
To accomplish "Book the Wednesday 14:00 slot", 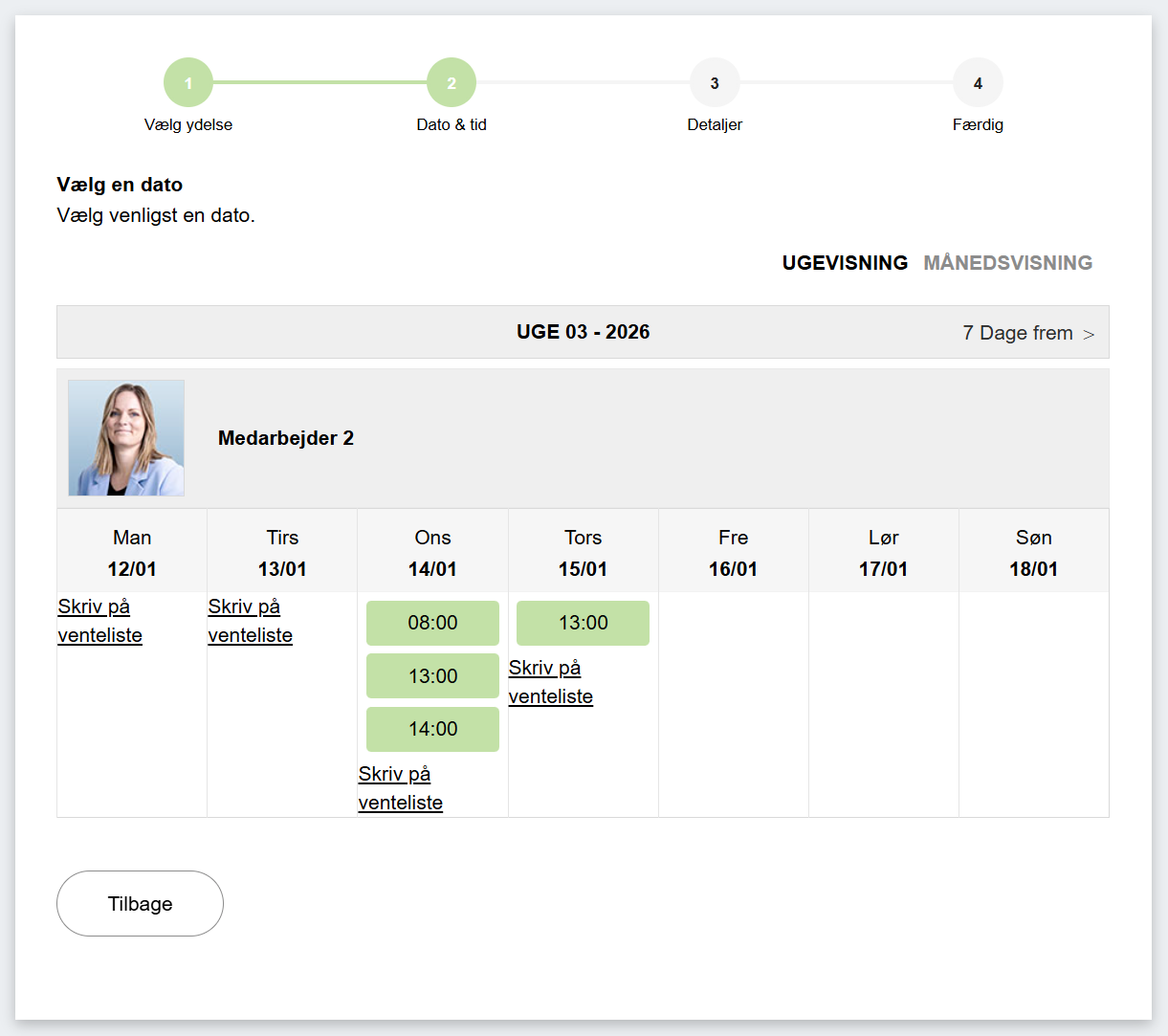I will click(432, 729).
